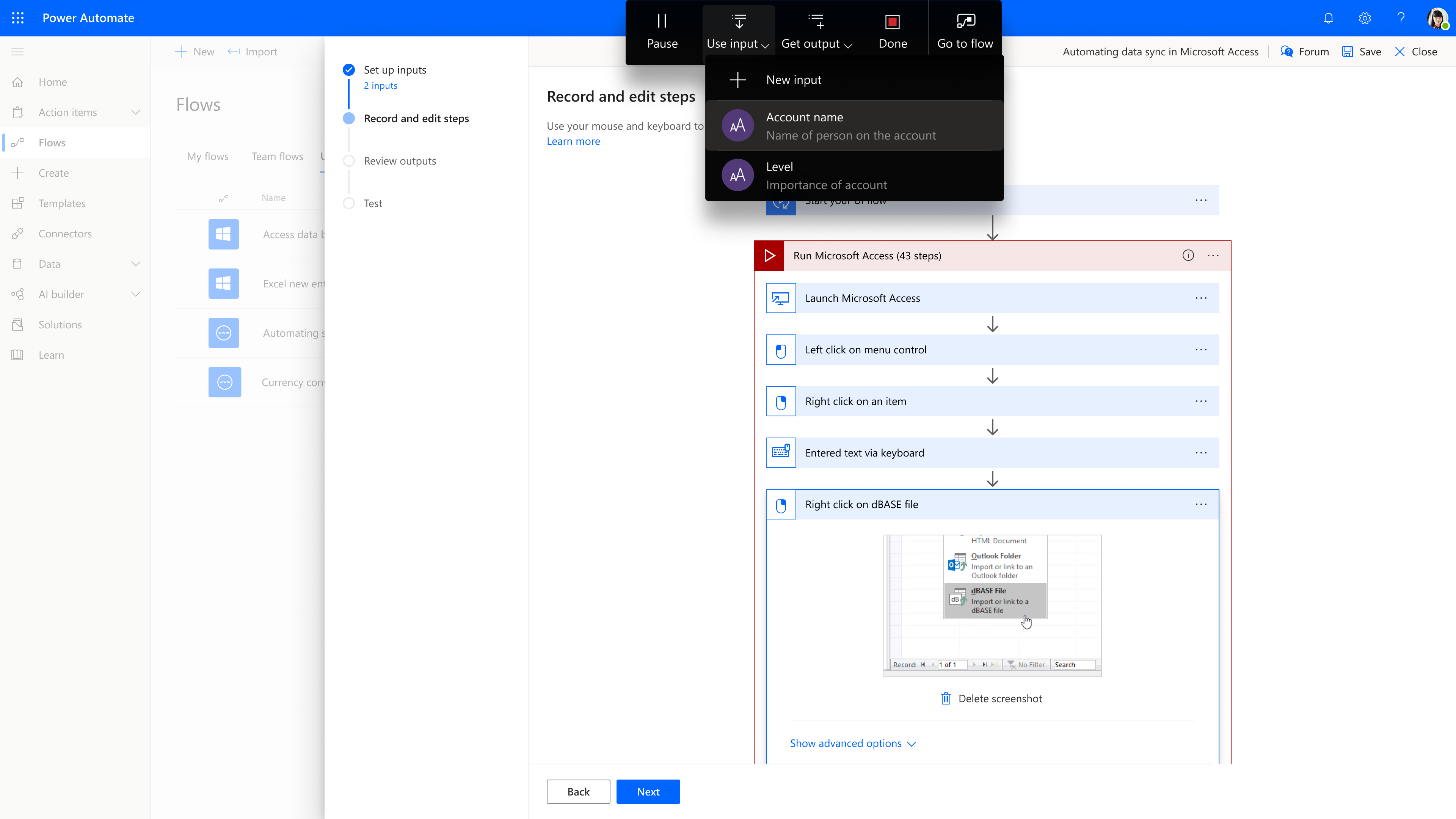Click the Entered text via keyboard step icon
Screen dimensions: 1456x819
781,452
